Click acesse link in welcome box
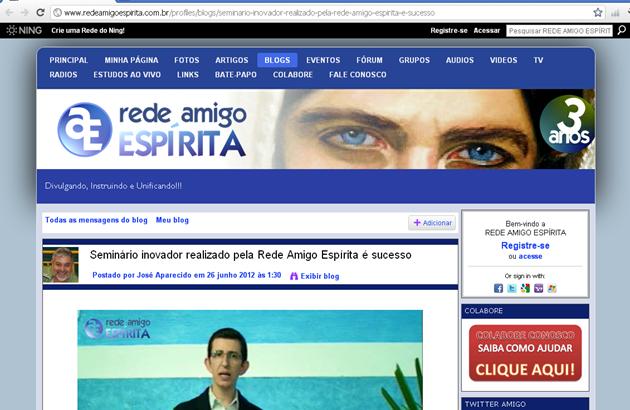This screenshot has height=410, width=630. pos(530,256)
